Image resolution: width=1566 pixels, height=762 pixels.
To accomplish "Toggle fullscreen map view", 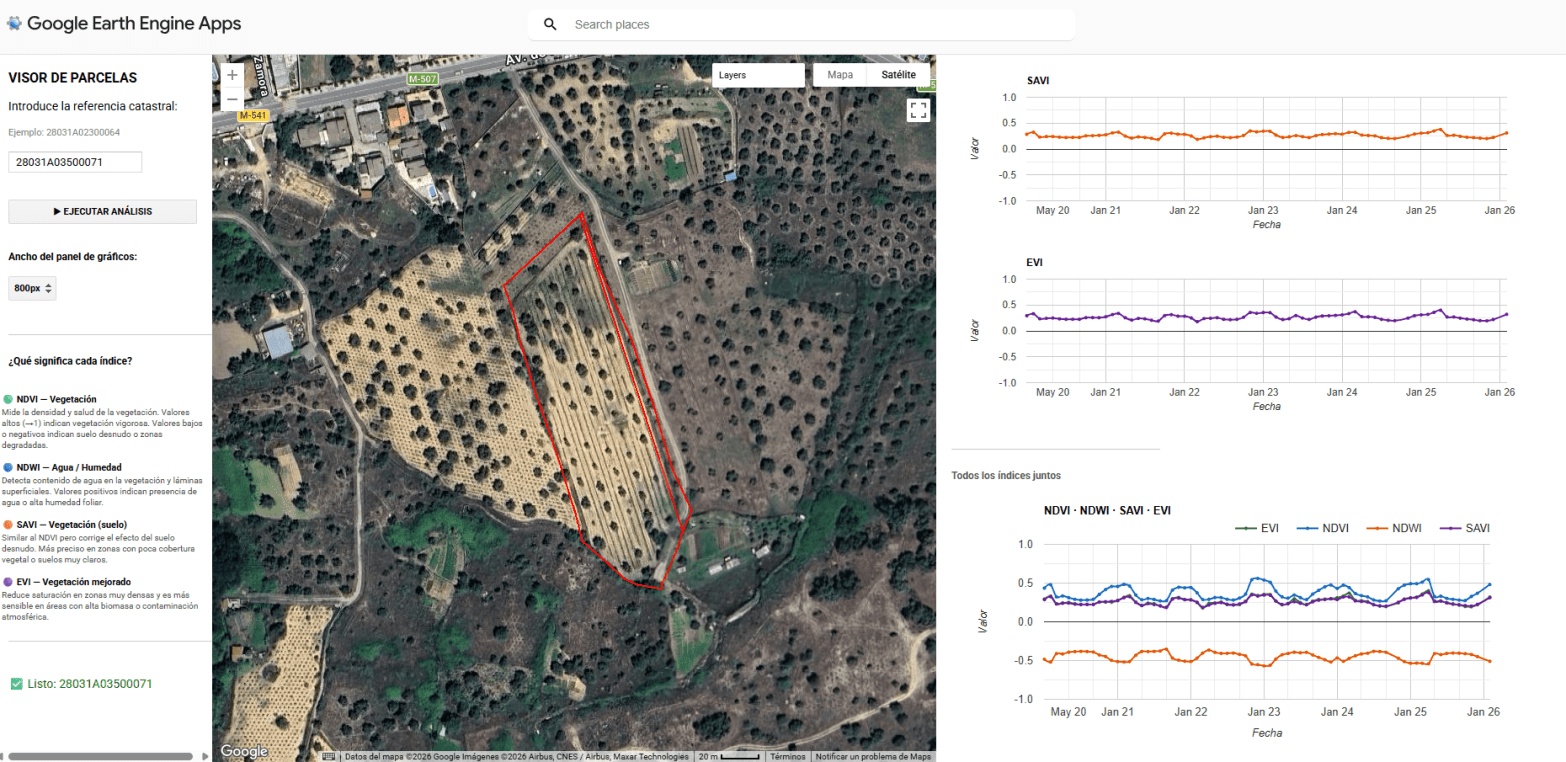I will 918,110.
